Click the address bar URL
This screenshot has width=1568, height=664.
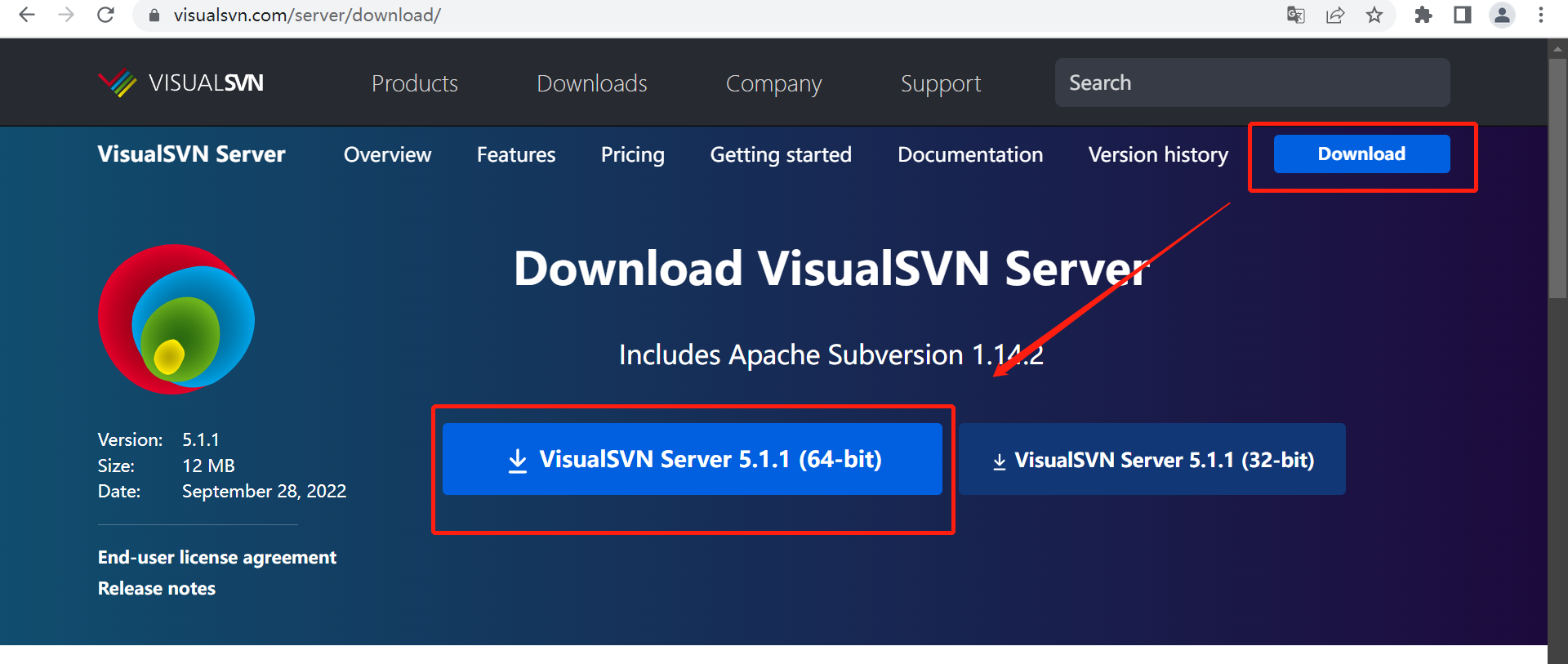tap(307, 16)
